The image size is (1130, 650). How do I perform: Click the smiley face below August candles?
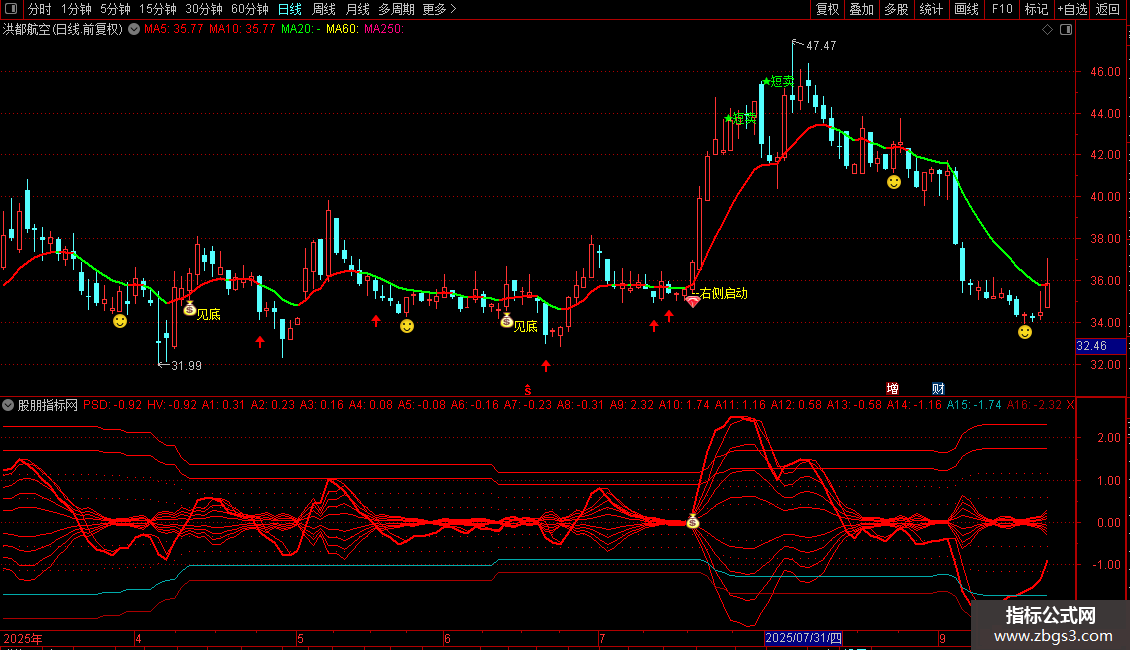[894, 182]
